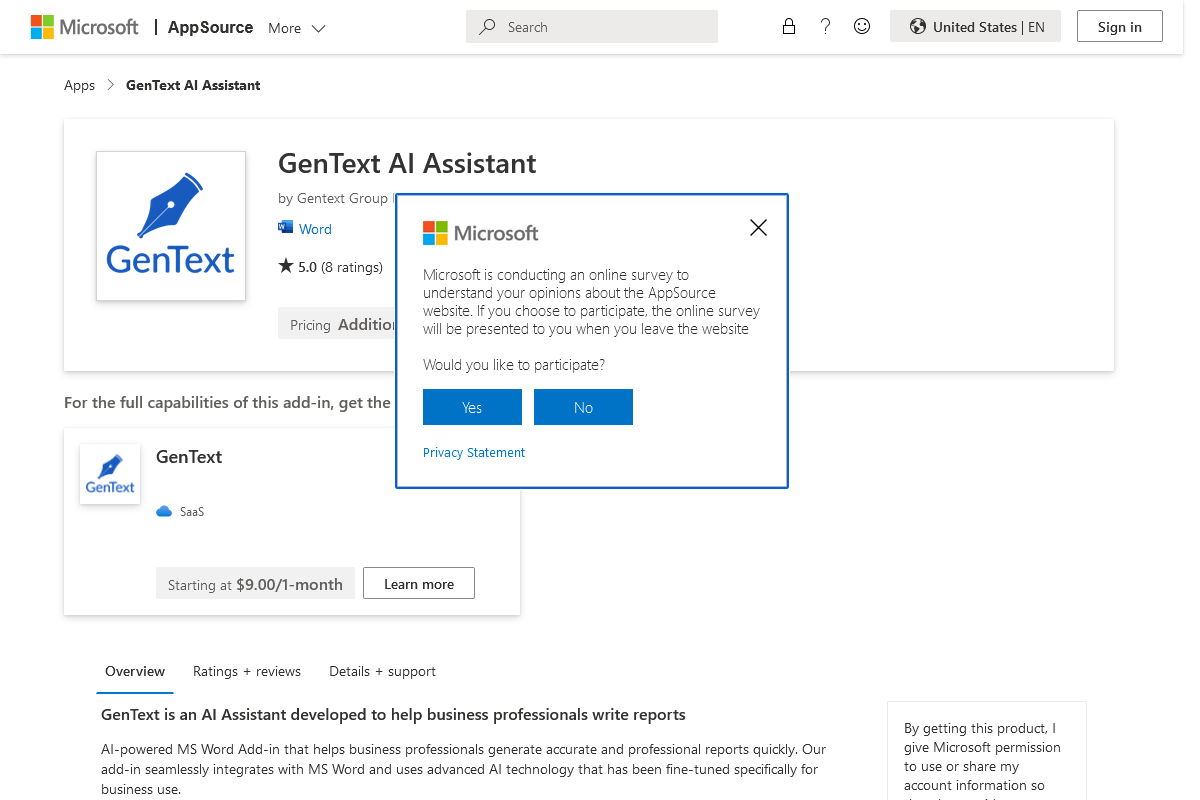1200x800 pixels.
Task: Navigate to the Apps breadcrumb link
Action: [79, 85]
